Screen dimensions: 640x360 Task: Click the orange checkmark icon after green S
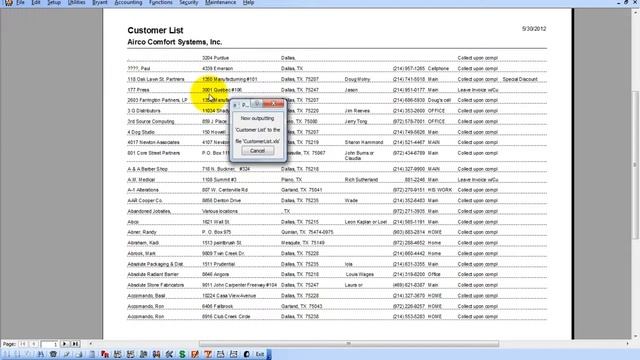tap(195, 354)
